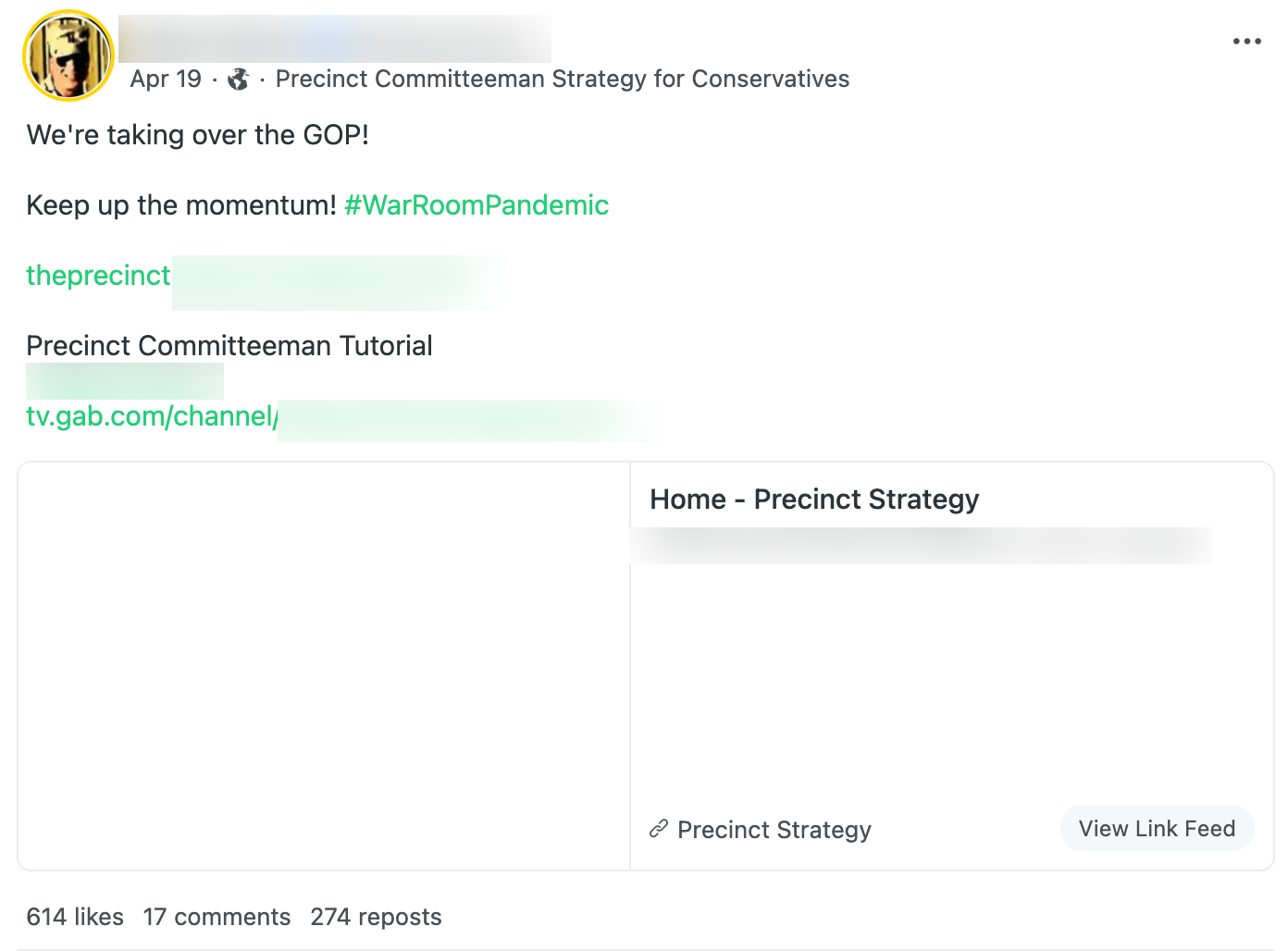Click the chain link icon beside Precinct Strategy
This screenshot has width=1288, height=951.
658,829
